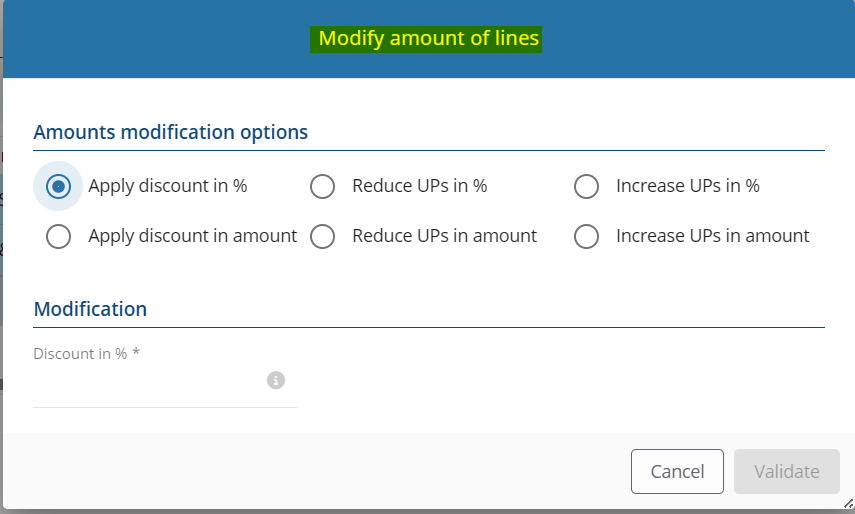Image resolution: width=855 pixels, height=514 pixels.
Task: Click the 'Discount in % *' field label
Action: pos(86,354)
